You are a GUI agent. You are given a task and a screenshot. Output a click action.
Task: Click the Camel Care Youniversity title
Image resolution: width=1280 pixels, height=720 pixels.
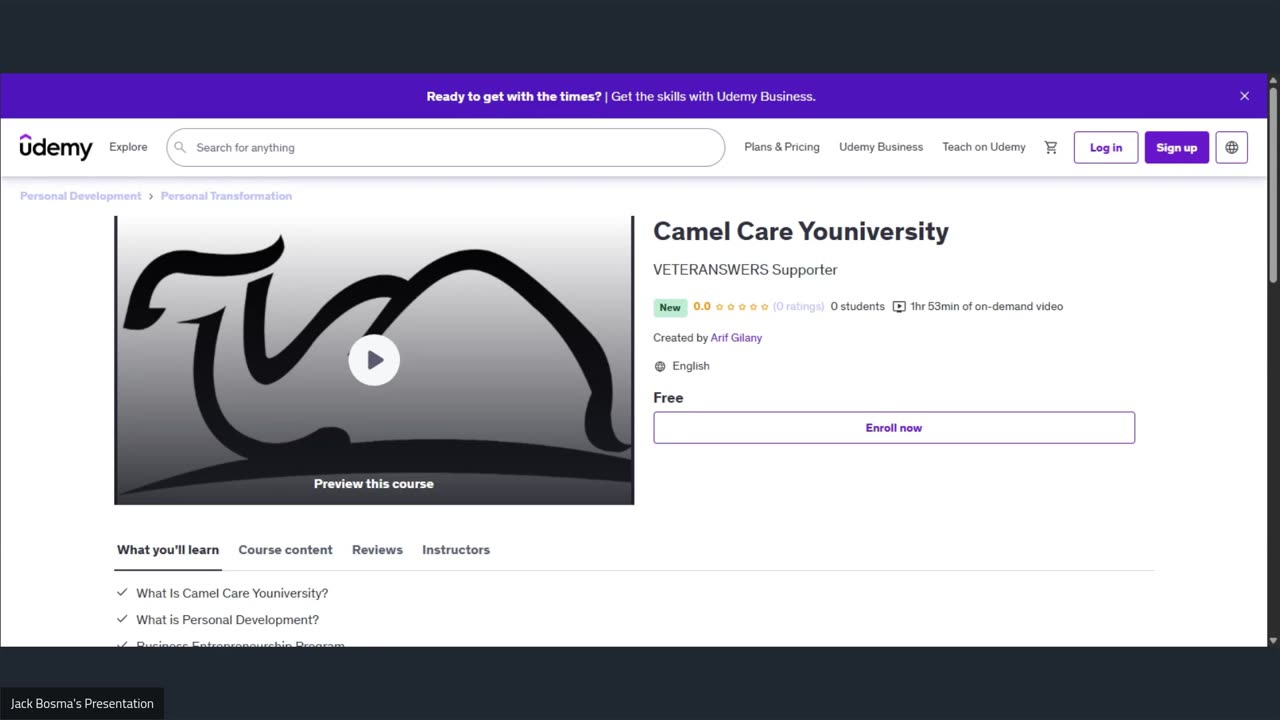click(801, 231)
